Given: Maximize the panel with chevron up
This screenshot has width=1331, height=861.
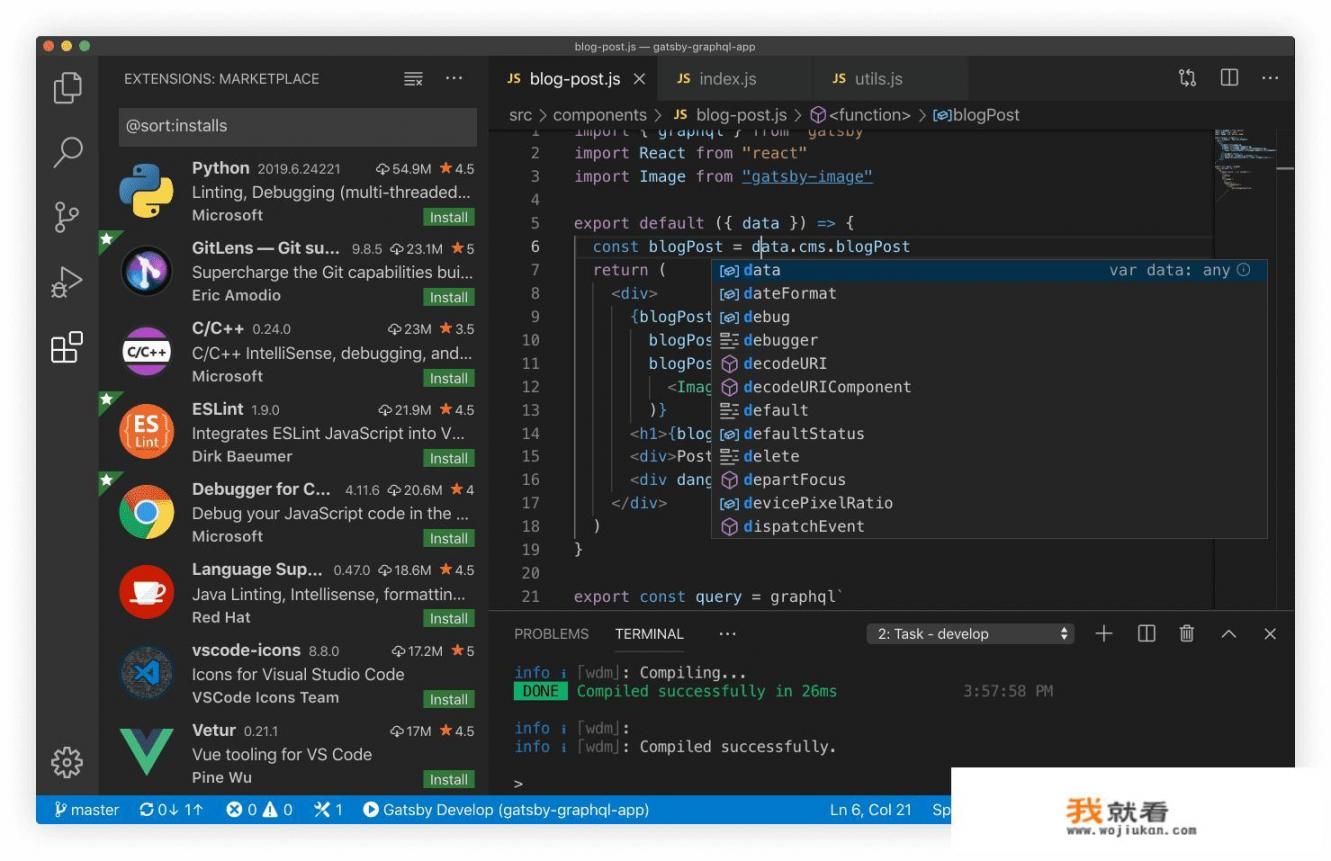Looking at the screenshot, I should [1229, 634].
